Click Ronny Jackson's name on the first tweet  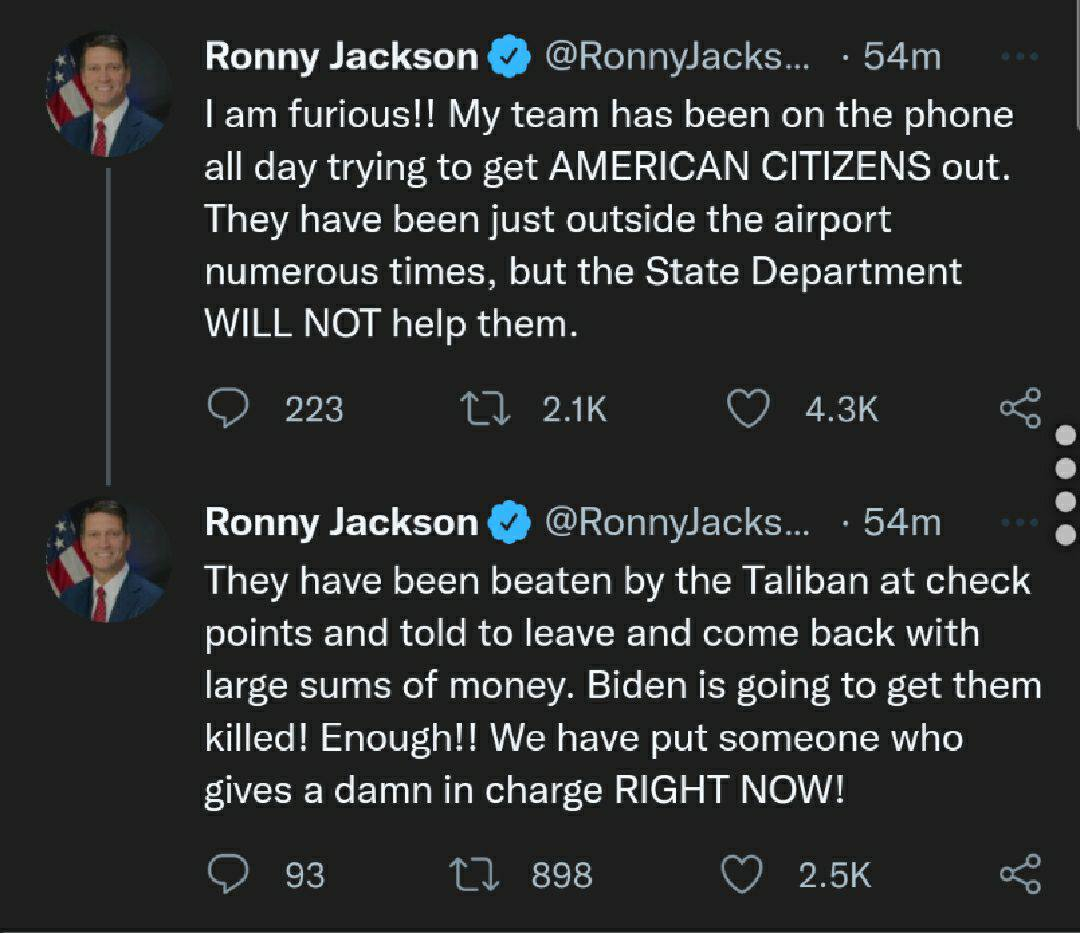[341, 58]
